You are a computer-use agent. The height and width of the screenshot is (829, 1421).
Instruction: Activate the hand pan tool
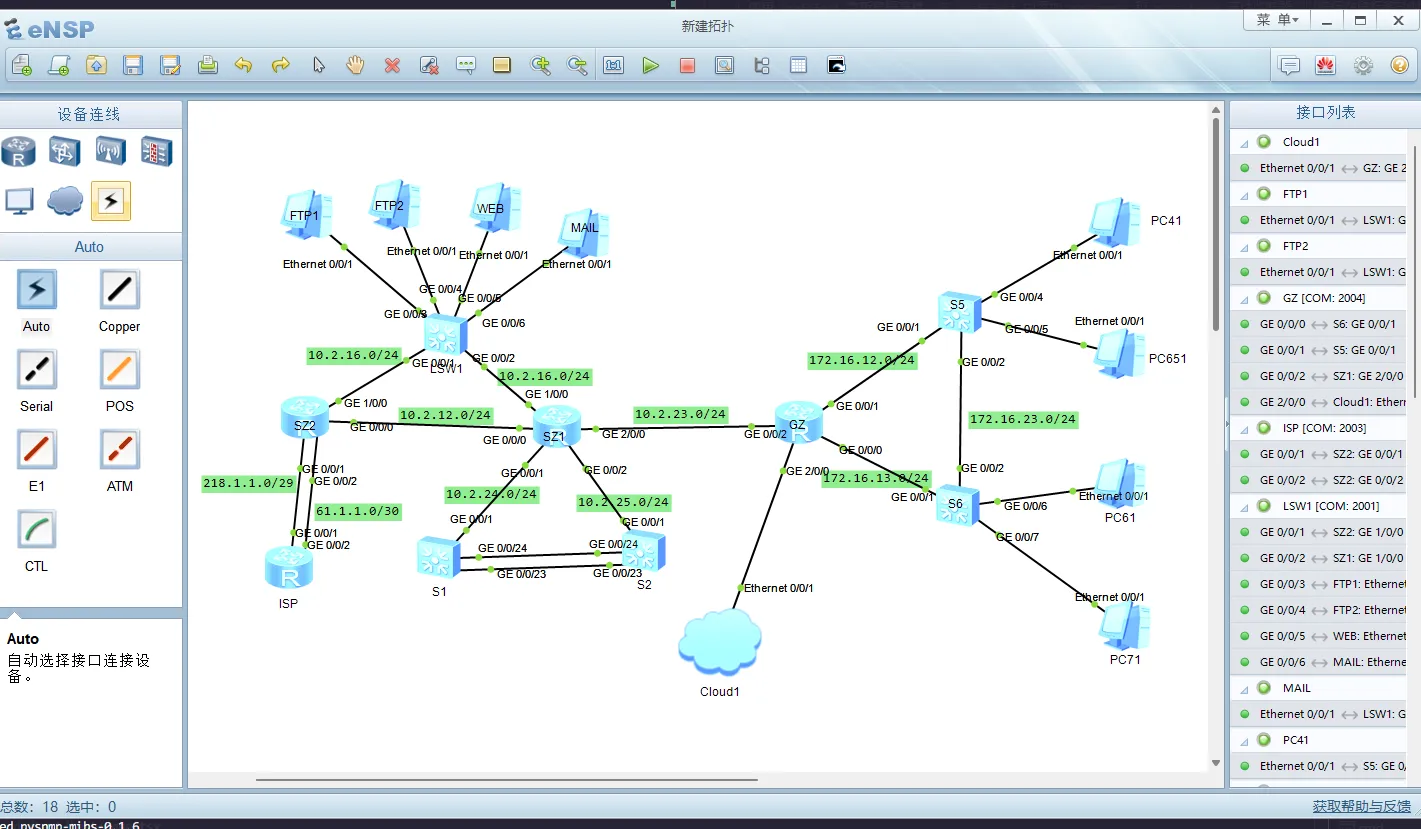point(355,66)
